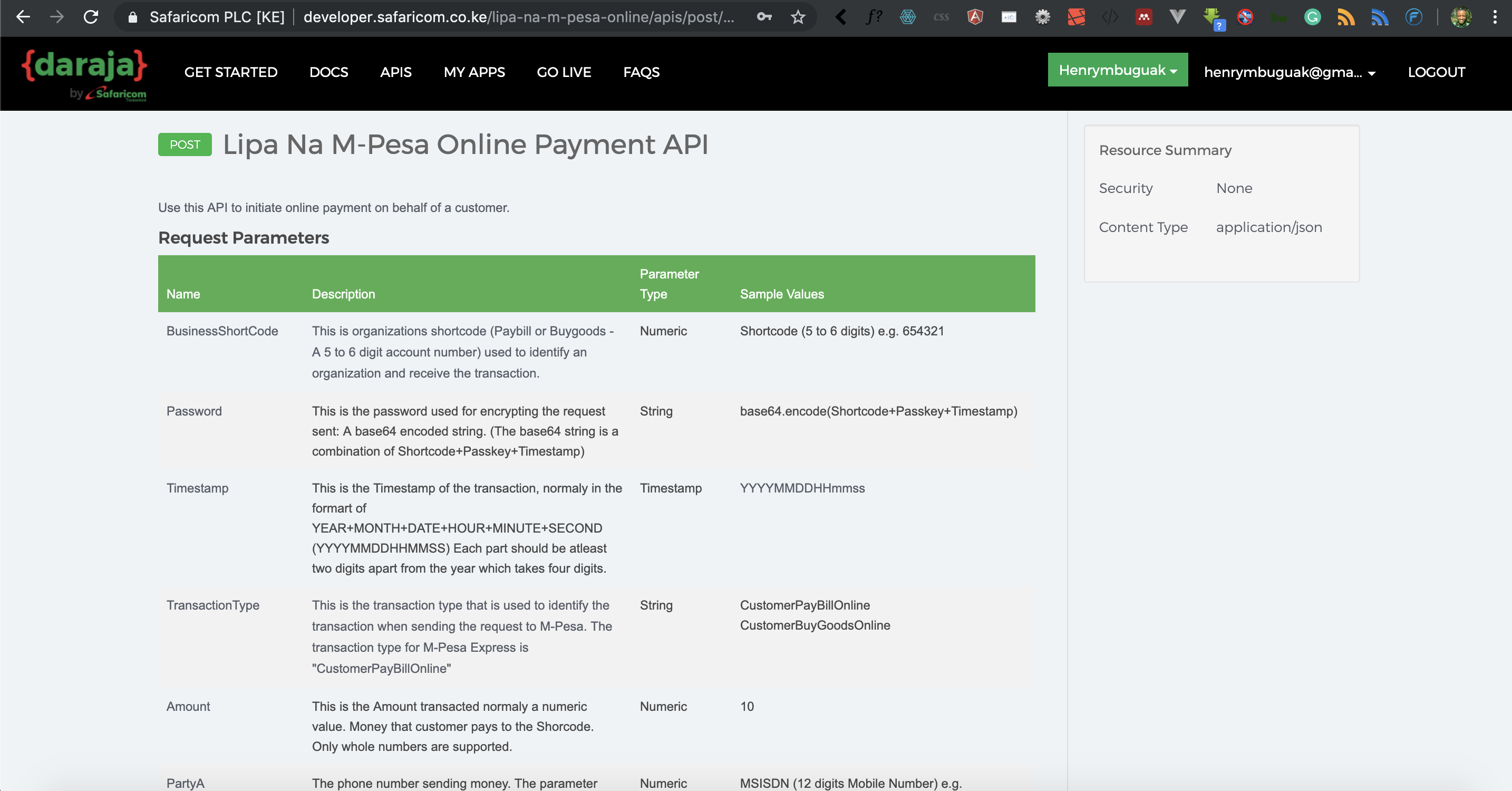Image resolution: width=1512 pixels, height=791 pixels.
Task: Click the browser forward arrow
Action: pos(57,17)
